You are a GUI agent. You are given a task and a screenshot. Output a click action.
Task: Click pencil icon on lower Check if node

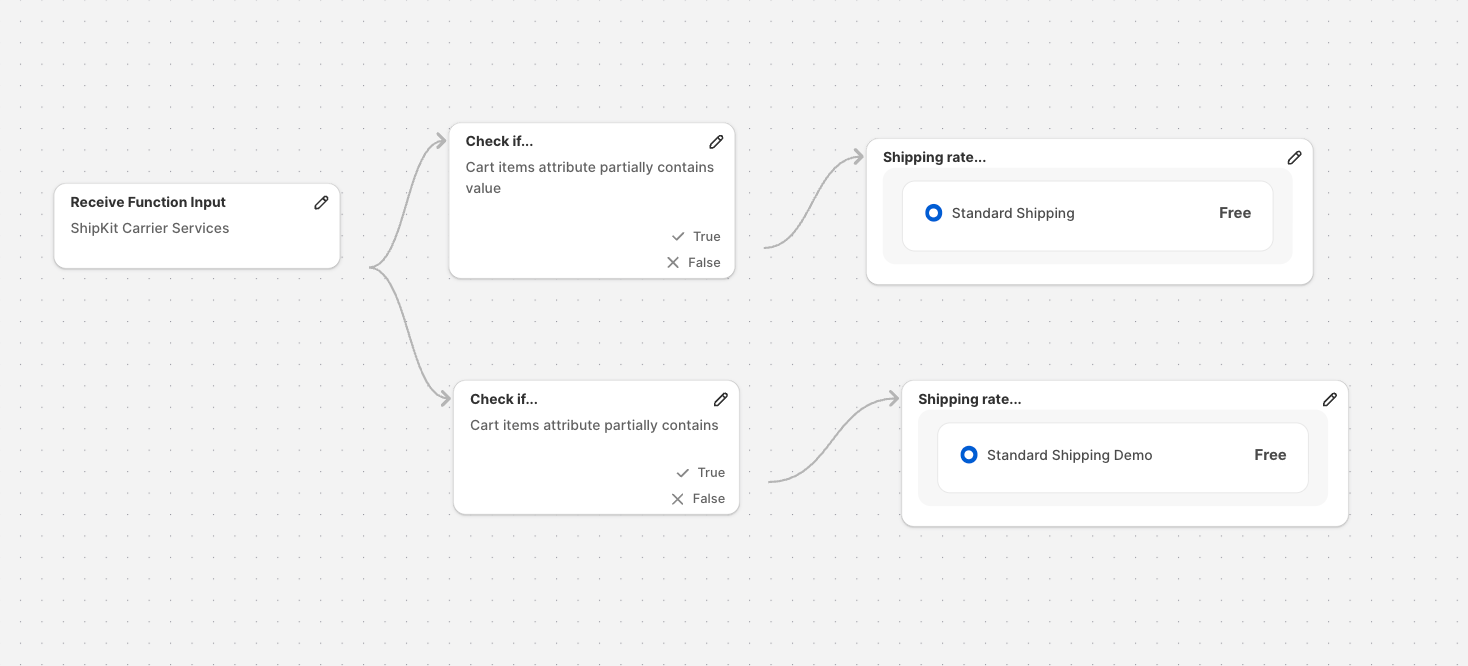click(x=721, y=399)
